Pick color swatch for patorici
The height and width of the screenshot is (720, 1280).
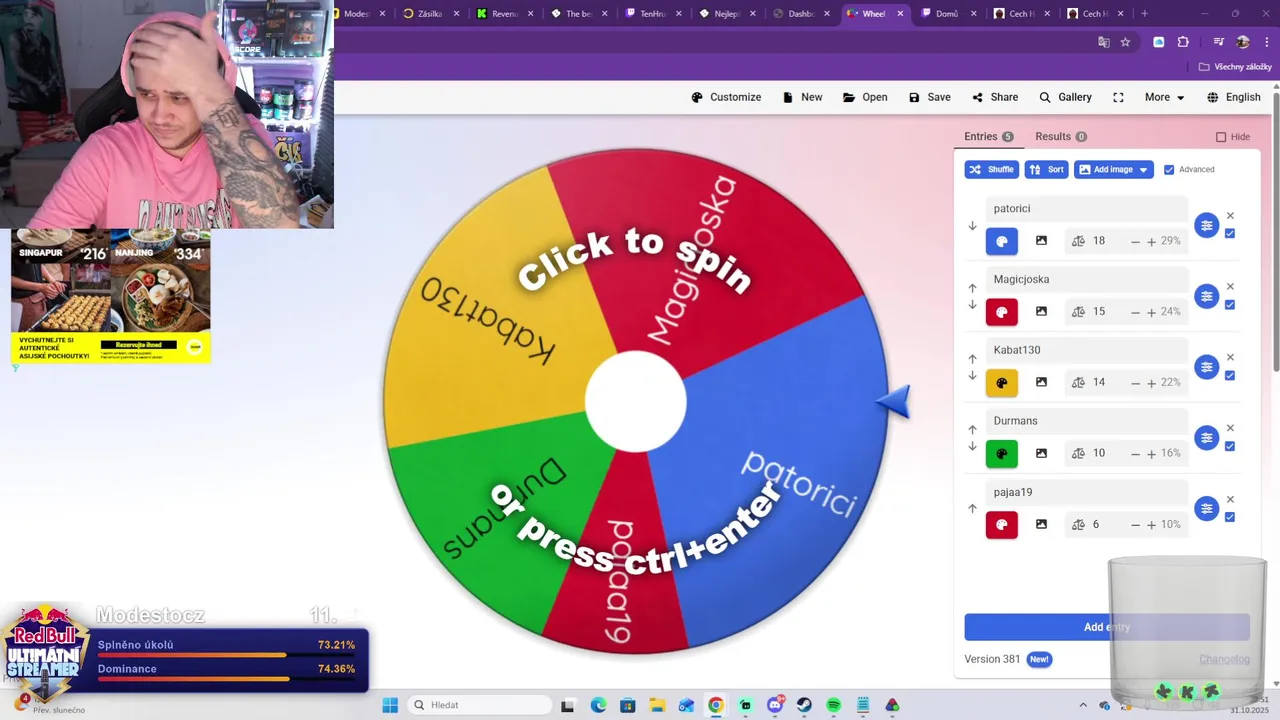1002,241
